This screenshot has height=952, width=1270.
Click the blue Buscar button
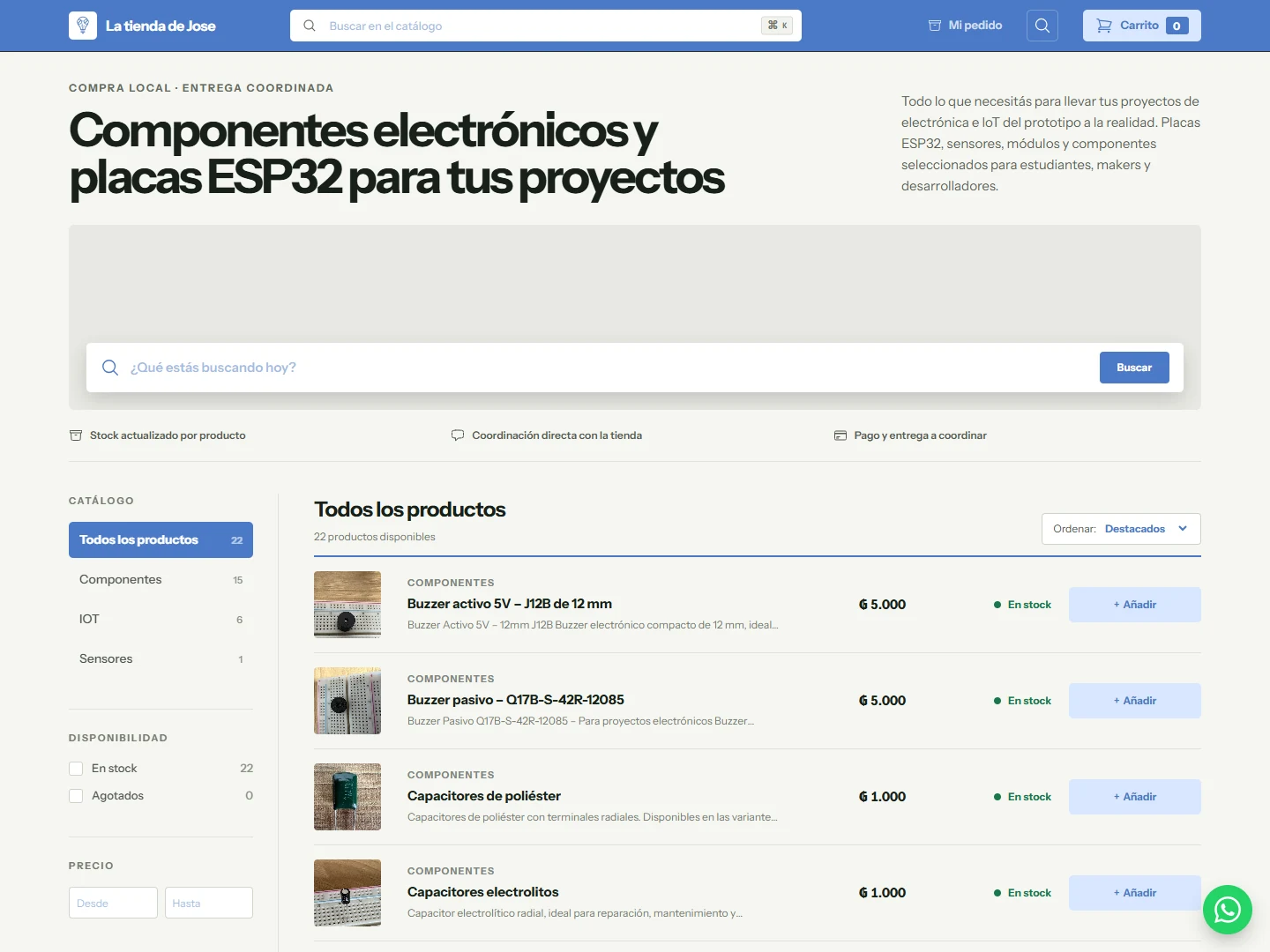[1134, 368]
